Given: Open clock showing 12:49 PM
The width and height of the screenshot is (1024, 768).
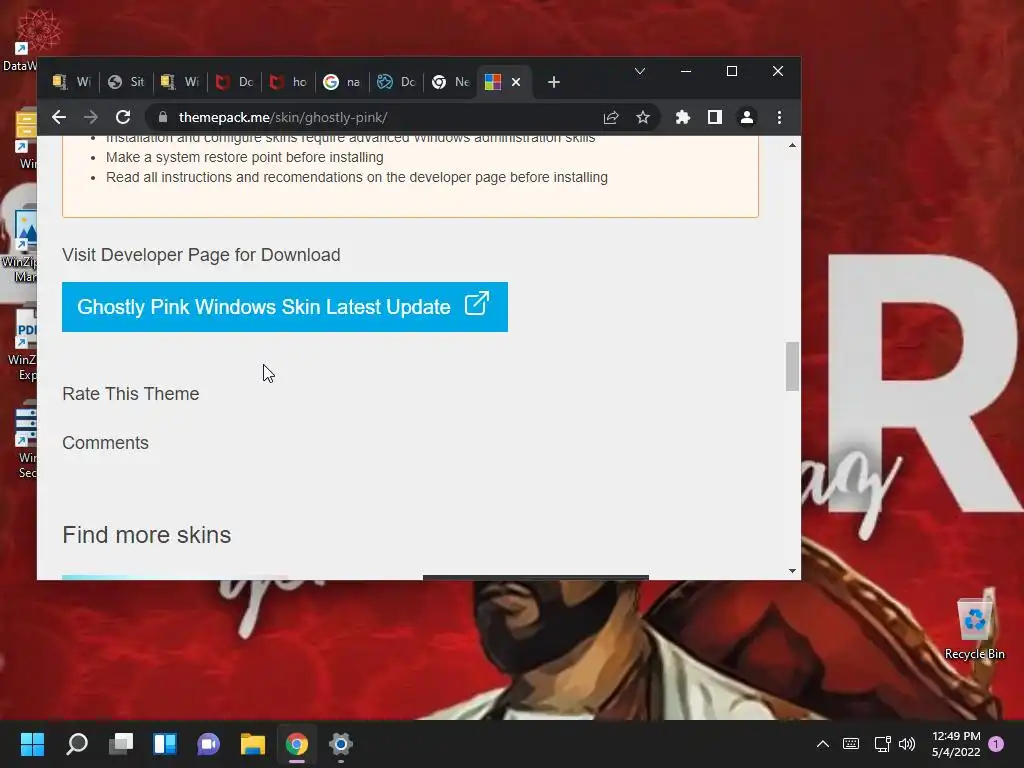Looking at the screenshot, I should coord(956,744).
